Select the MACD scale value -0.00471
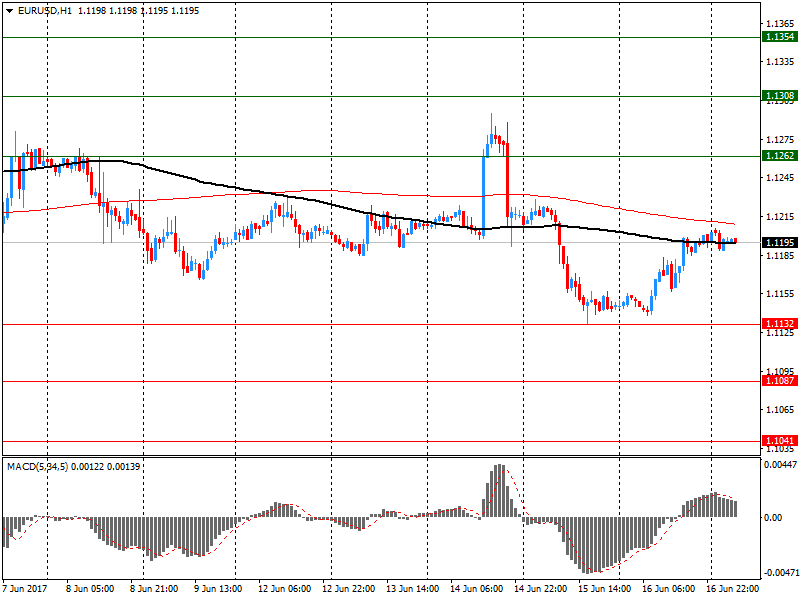800x600 pixels. [781, 572]
